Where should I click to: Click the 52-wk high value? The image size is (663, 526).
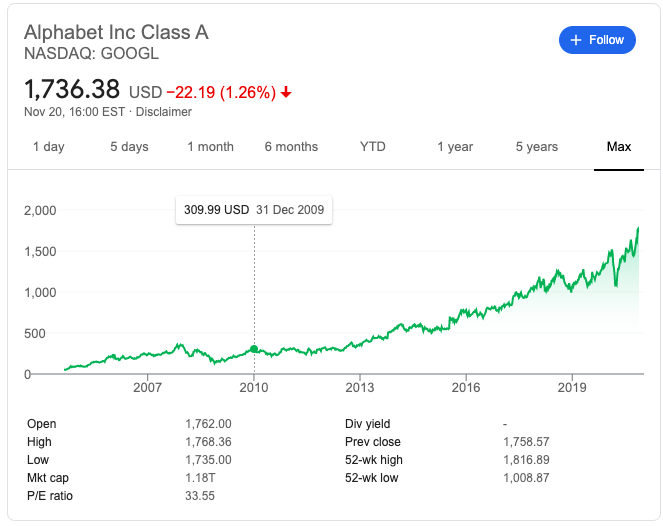pyautogui.click(x=523, y=460)
